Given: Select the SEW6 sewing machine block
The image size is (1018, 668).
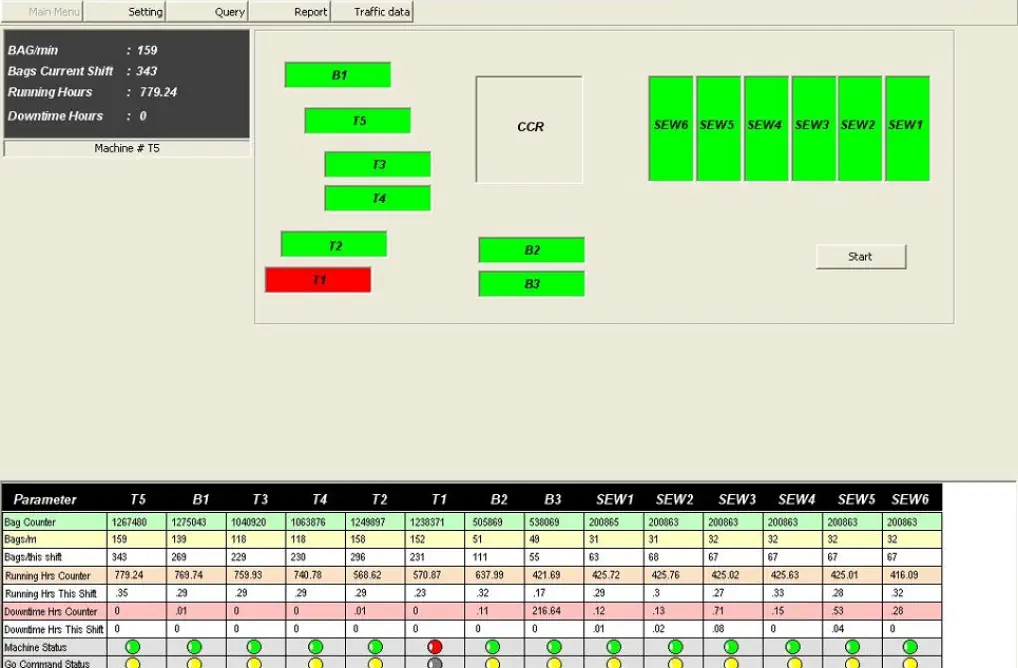Looking at the screenshot, I should click(x=671, y=129).
